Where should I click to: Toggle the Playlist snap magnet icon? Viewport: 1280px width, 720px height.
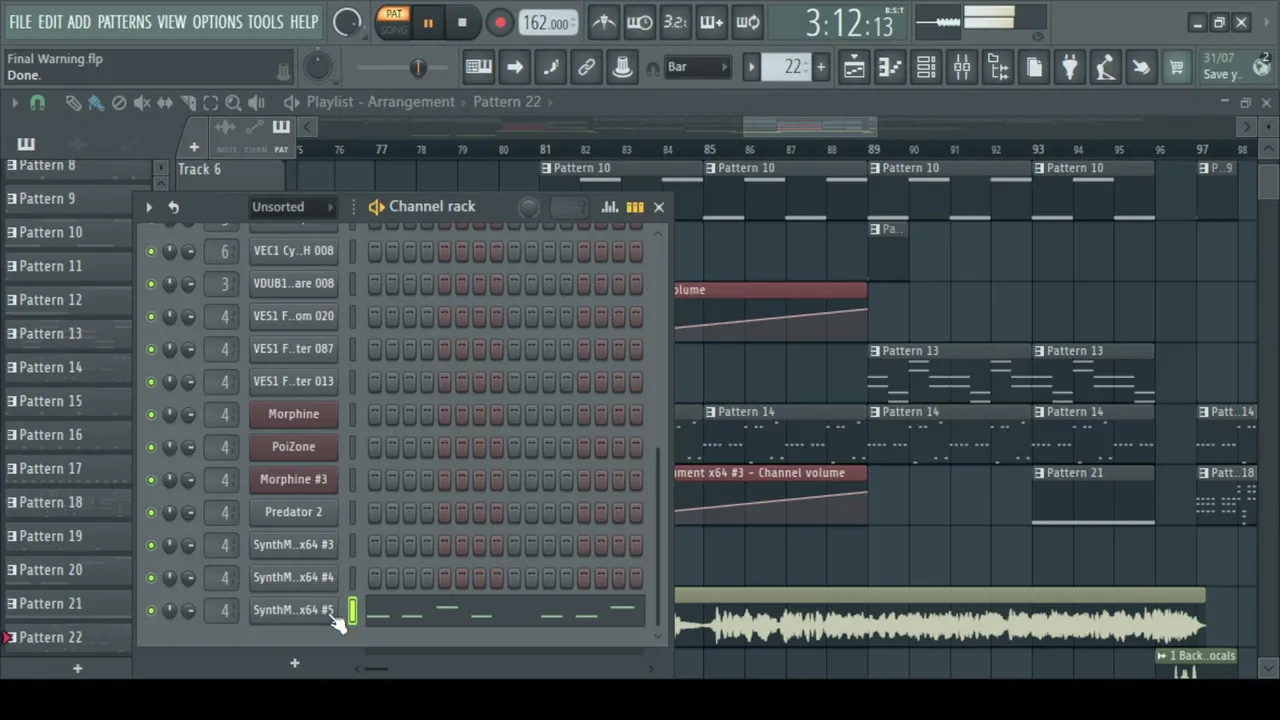[x=37, y=102]
